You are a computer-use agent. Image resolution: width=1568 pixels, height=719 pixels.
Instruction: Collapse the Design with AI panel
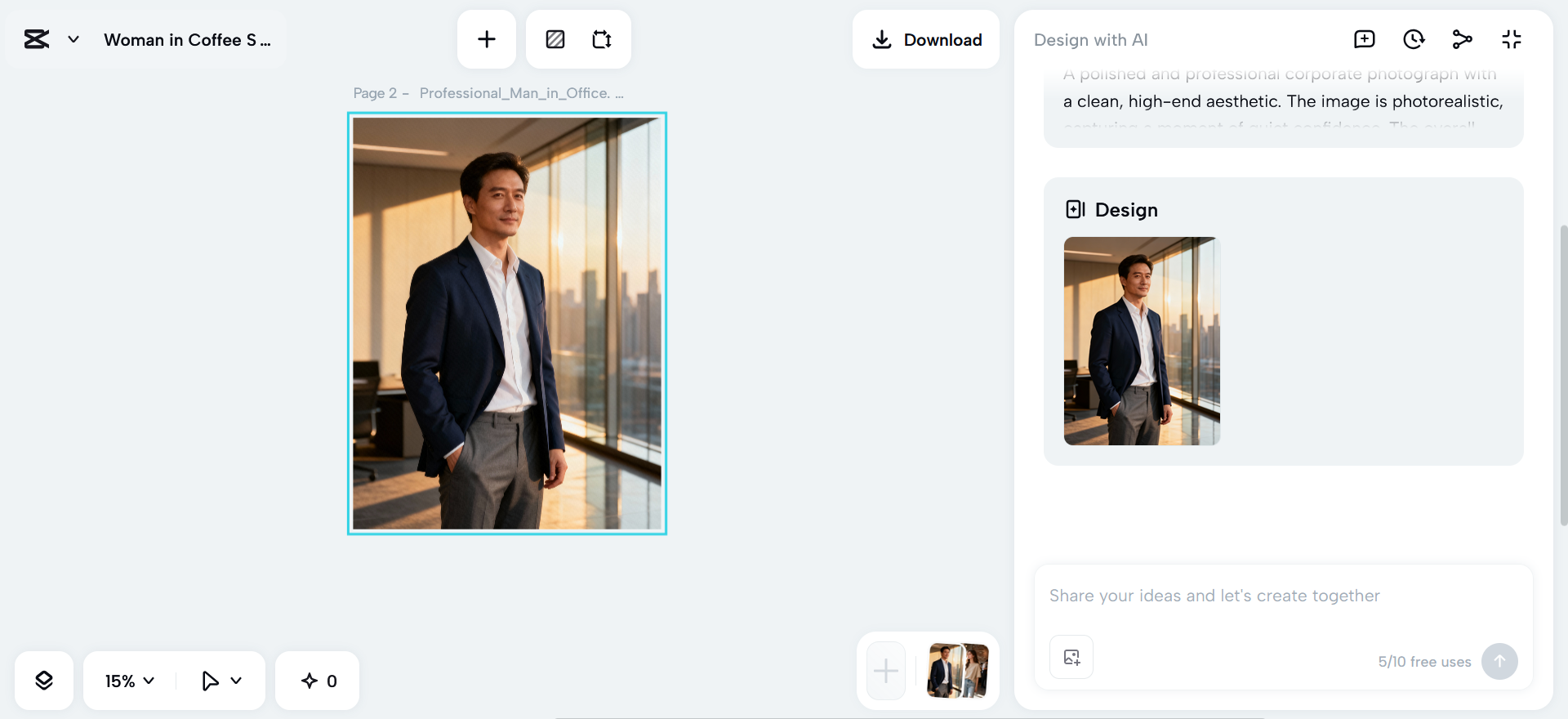tap(1511, 39)
